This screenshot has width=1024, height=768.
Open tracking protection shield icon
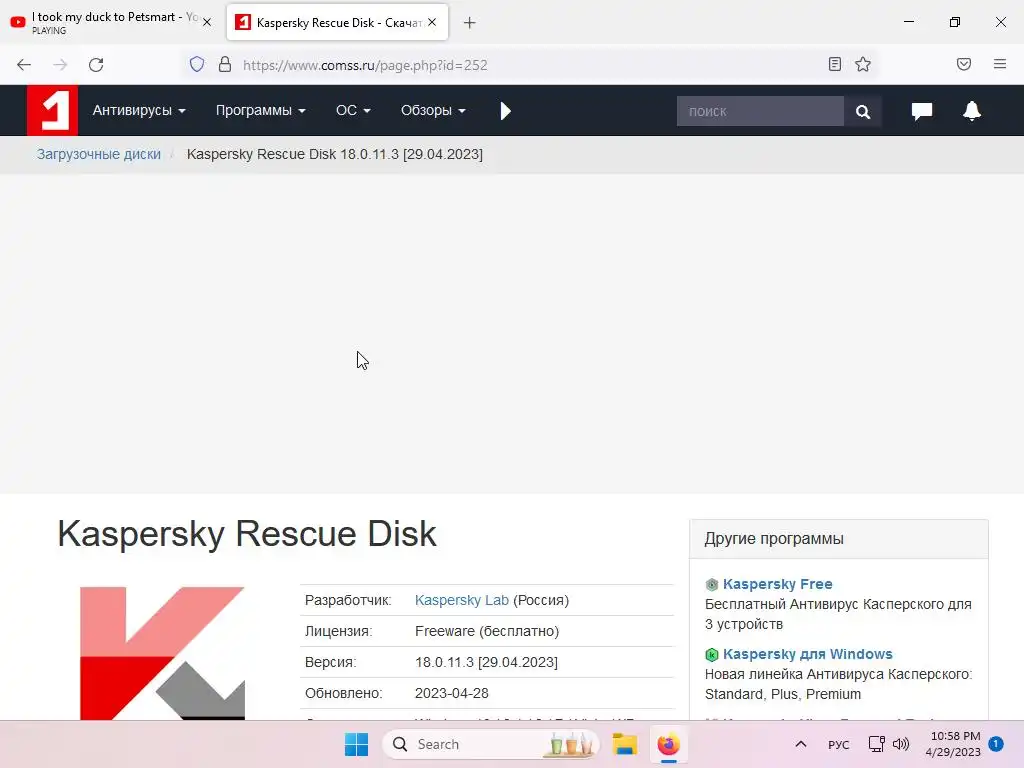197,64
